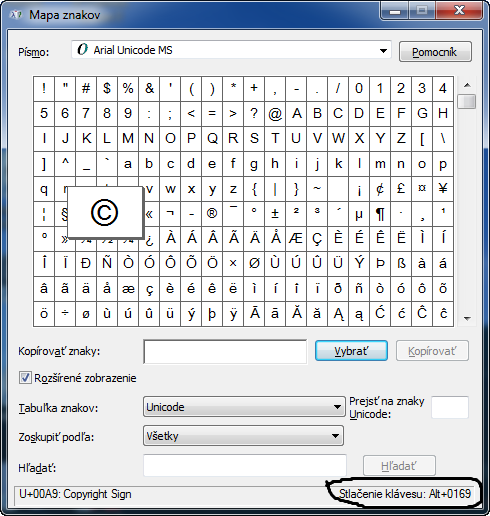Viewport: 490px width, 516px height.
Task: Focus the Kopírovať znaky text field
Action: tap(225, 351)
